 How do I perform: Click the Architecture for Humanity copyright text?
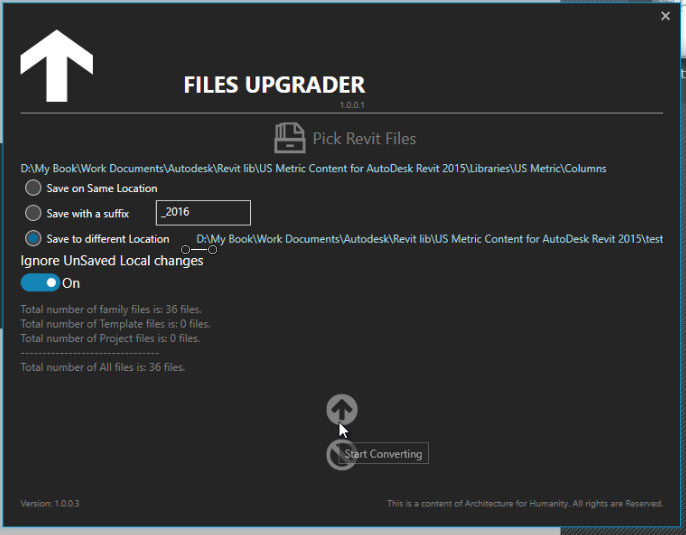tap(525, 504)
